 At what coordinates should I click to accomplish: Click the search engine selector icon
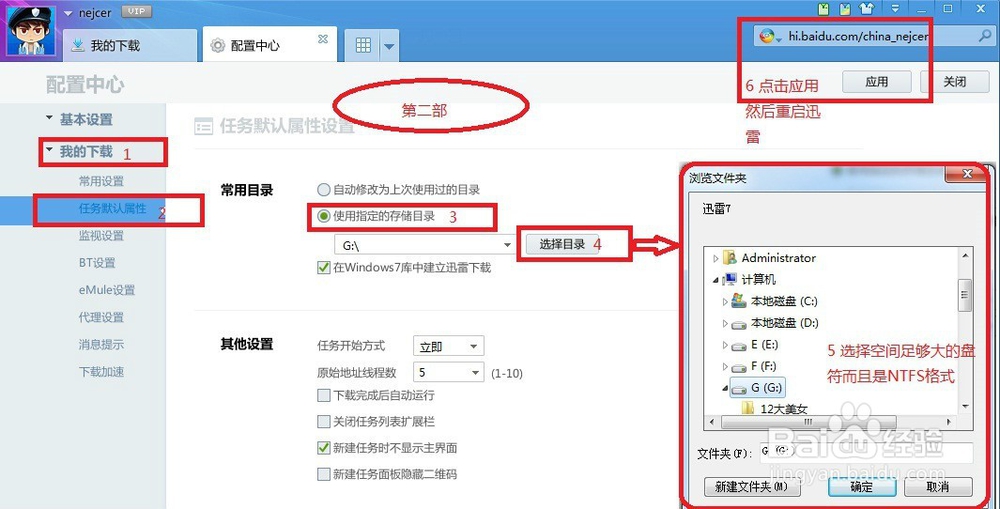(770, 36)
